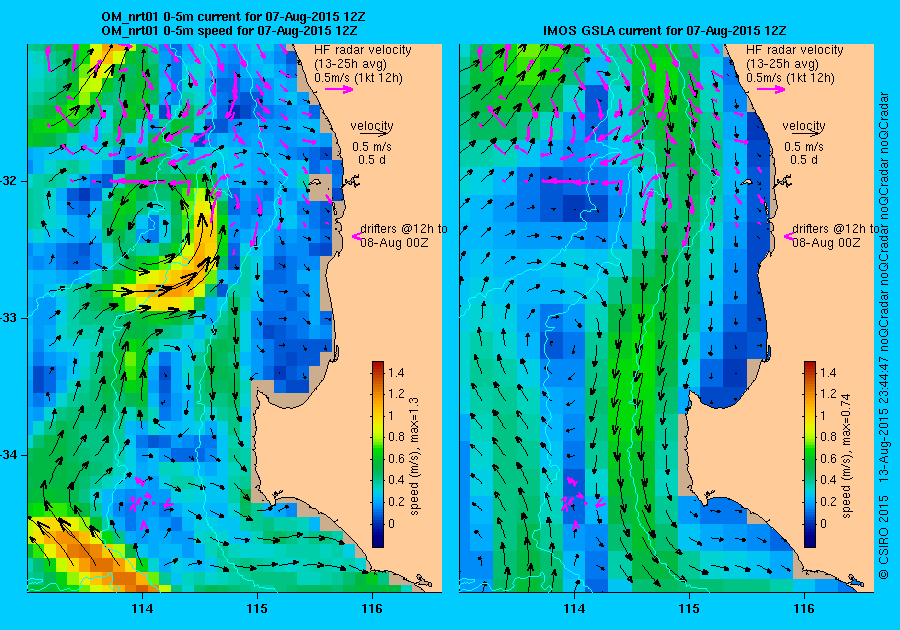Click '116' longitude label under OM_nrt01 map
This screenshot has width=900, height=630.
[372, 609]
